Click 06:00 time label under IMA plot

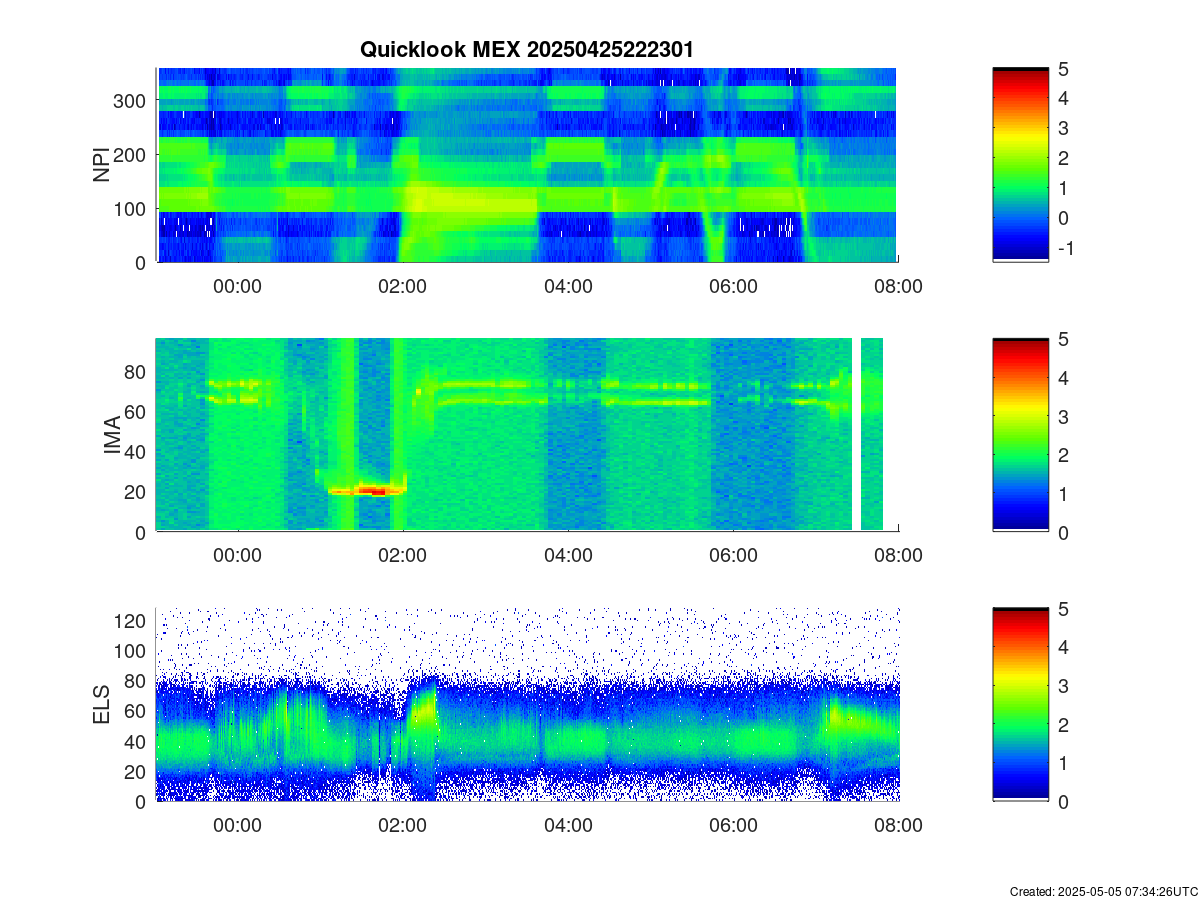pyautogui.click(x=733, y=556)
